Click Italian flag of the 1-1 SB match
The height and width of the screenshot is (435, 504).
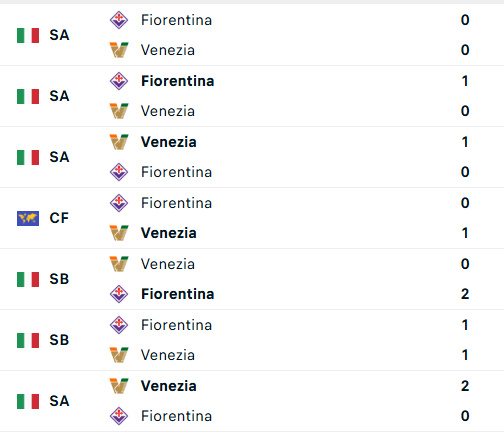click(x=28, y=340)
